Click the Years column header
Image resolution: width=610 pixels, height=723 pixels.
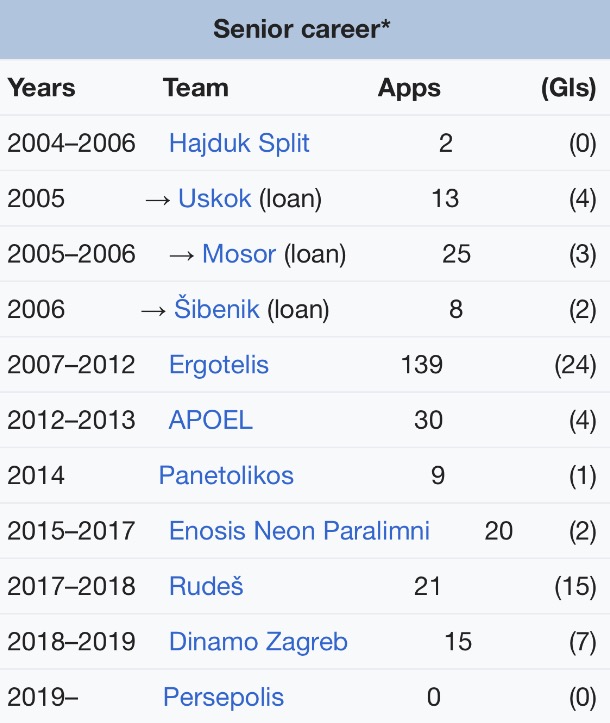41,88
